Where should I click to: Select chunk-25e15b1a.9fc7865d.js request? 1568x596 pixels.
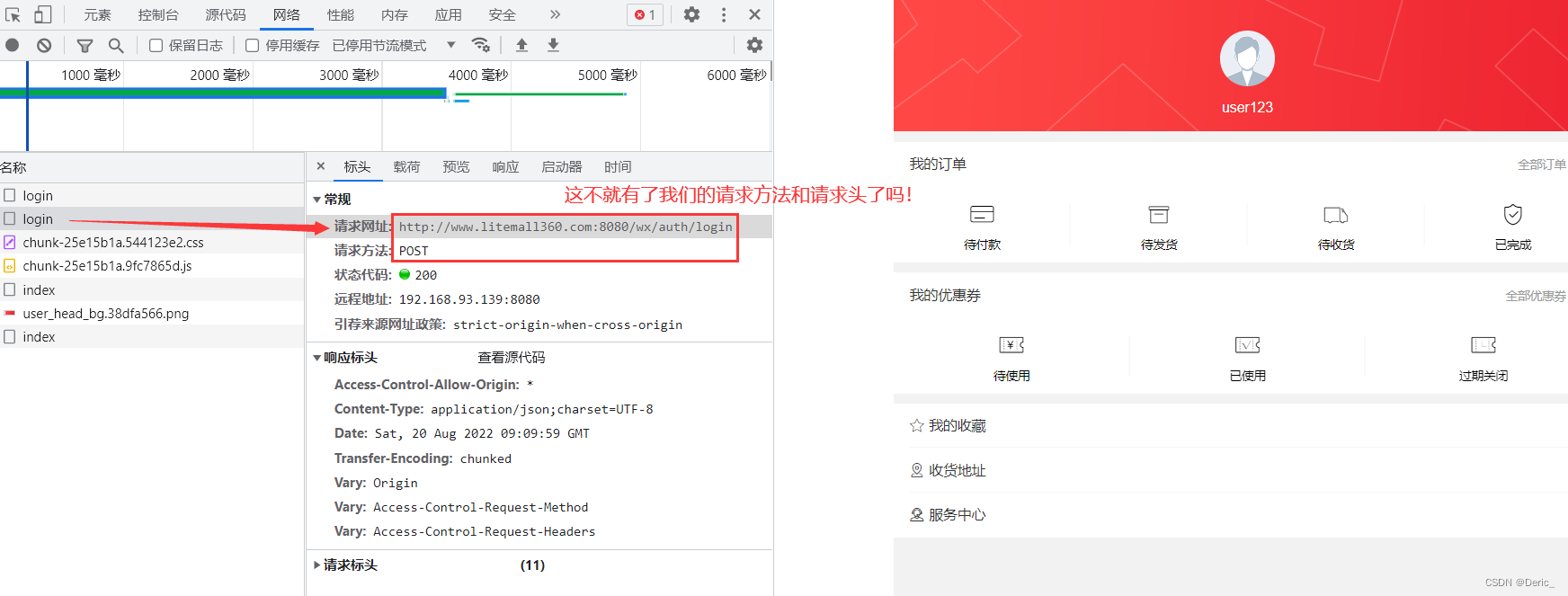pyautogui.click(x=152, y=265)
